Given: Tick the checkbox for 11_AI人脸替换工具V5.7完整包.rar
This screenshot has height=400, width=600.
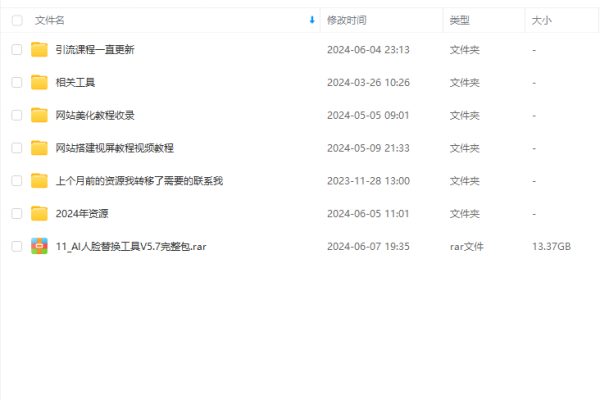Looking at the screenshot, I should pyautogui.click(x=16, y=246).
